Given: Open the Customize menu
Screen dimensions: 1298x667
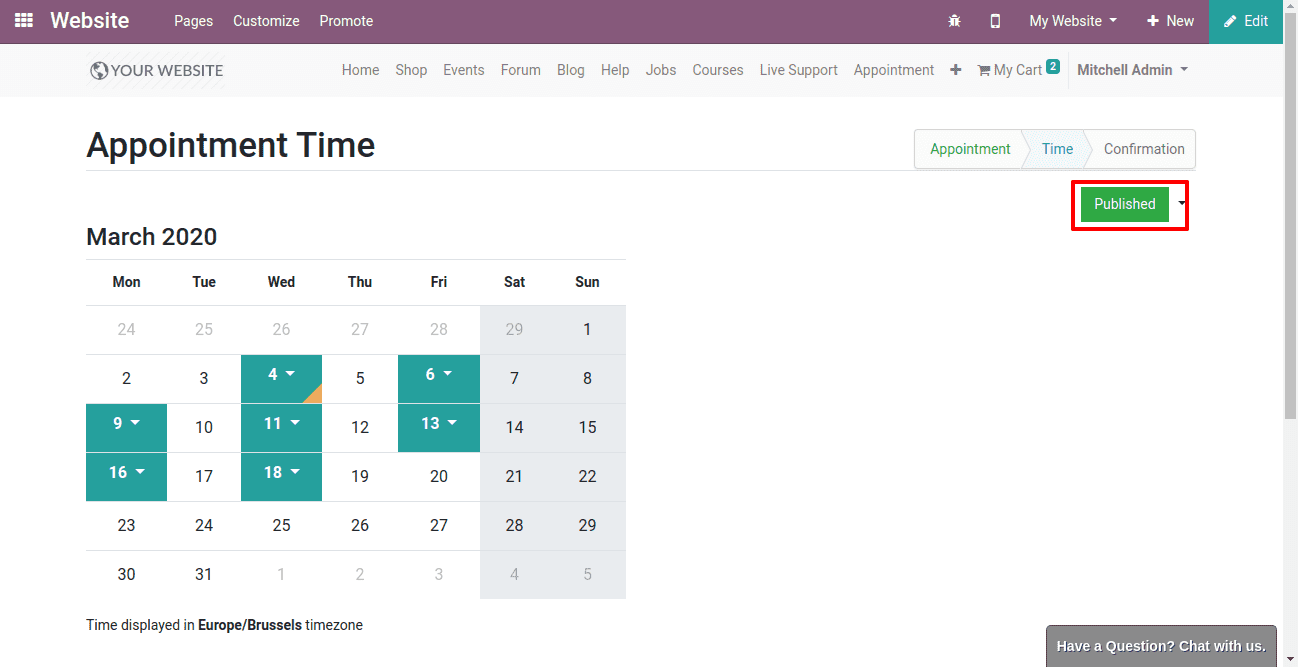Looking at the screenshot, I should [266, 21].
